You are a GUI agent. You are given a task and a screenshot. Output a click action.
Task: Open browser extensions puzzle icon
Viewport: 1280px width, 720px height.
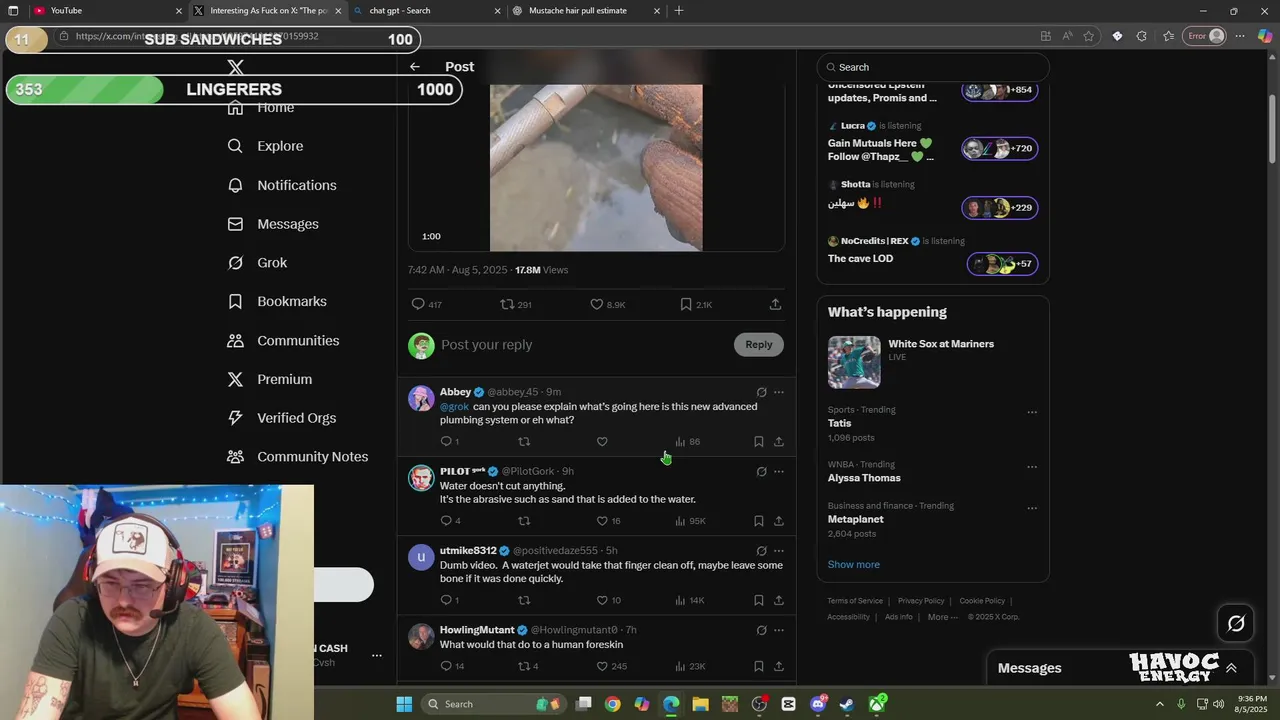click(1141, 36)
